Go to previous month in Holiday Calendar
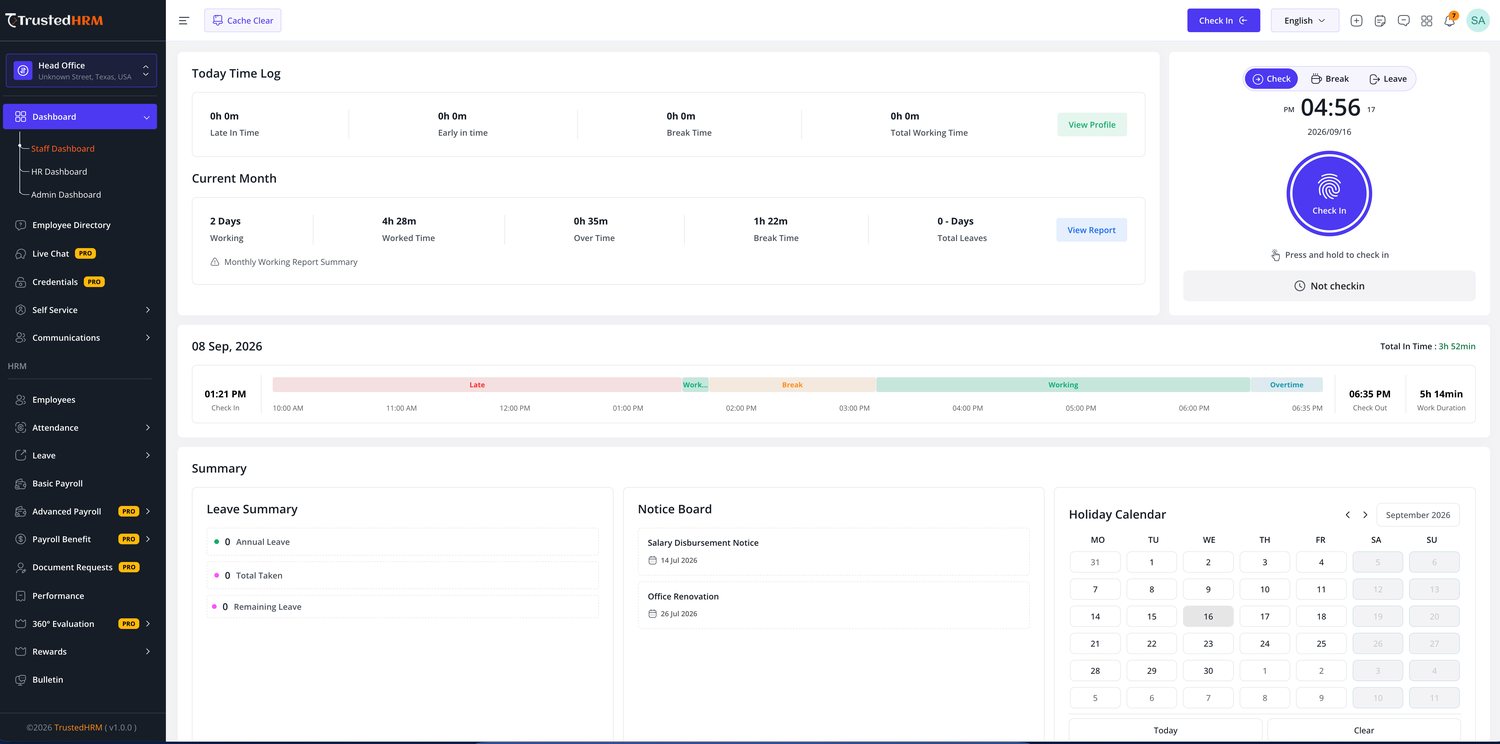This screenshot has width=1500, height=744. (x=1348, y=515)
